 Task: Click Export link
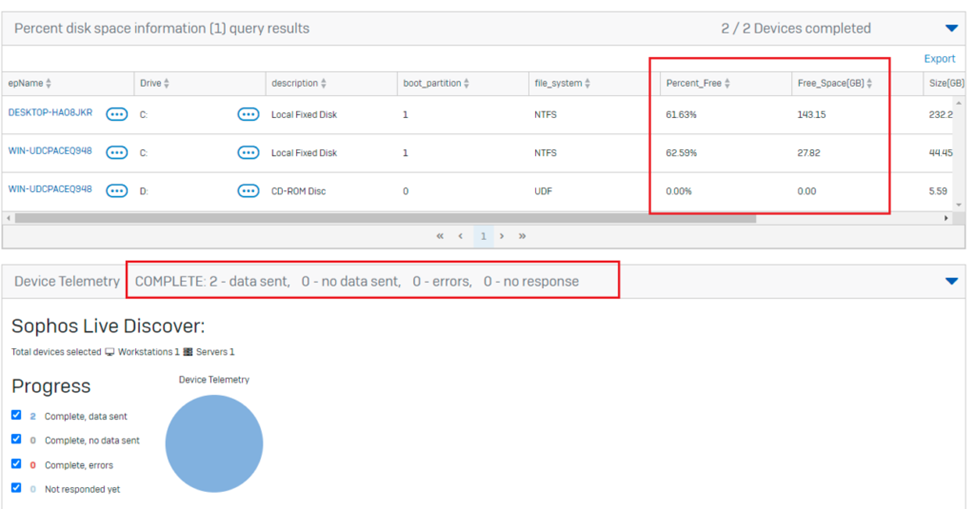(x=939, y=58)
